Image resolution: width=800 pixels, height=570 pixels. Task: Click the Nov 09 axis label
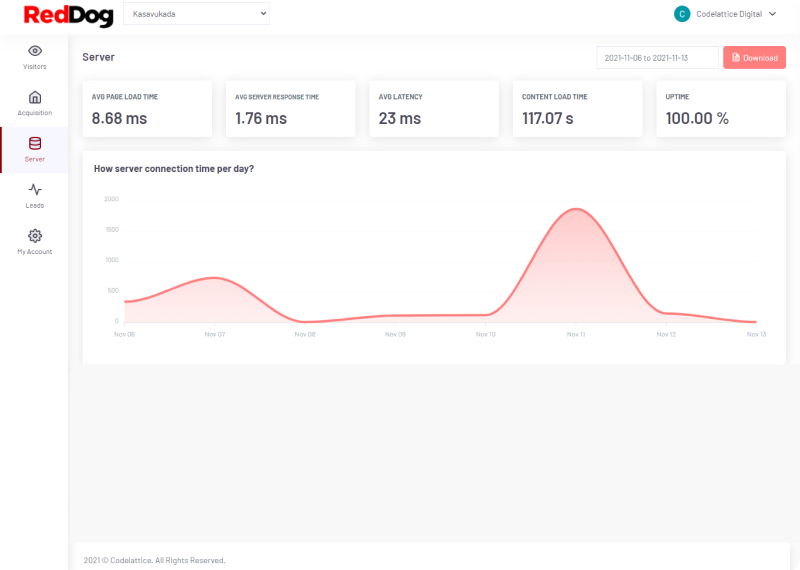click(x=395, y=334)
